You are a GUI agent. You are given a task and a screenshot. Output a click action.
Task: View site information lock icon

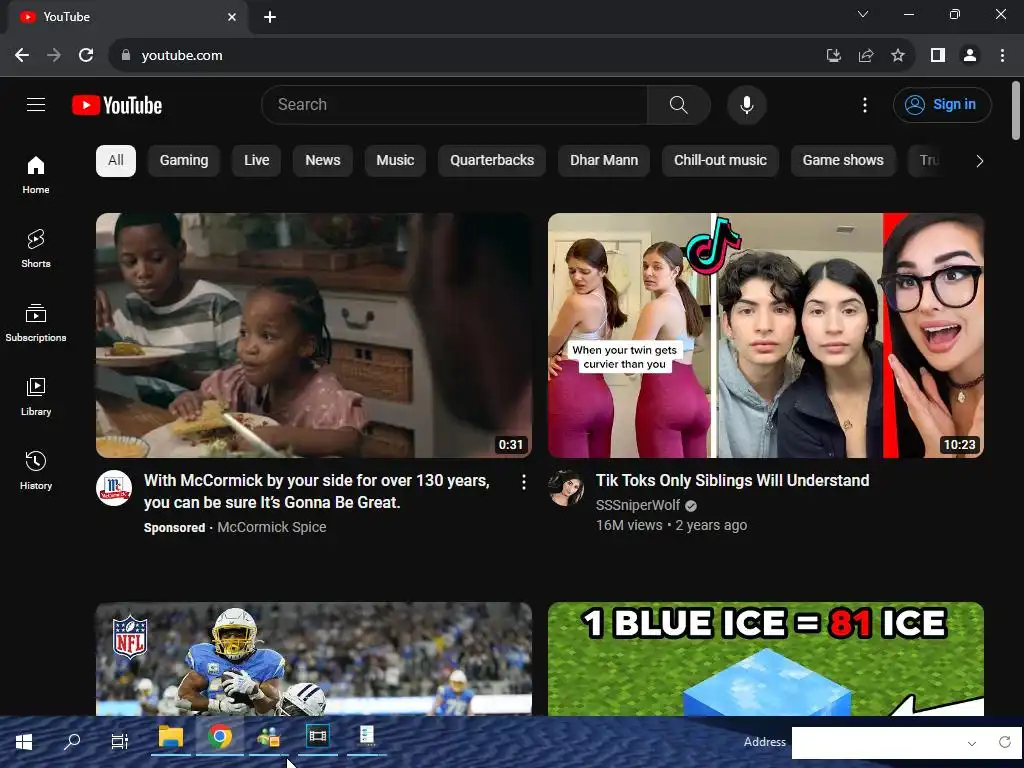[x=126, y=56]
